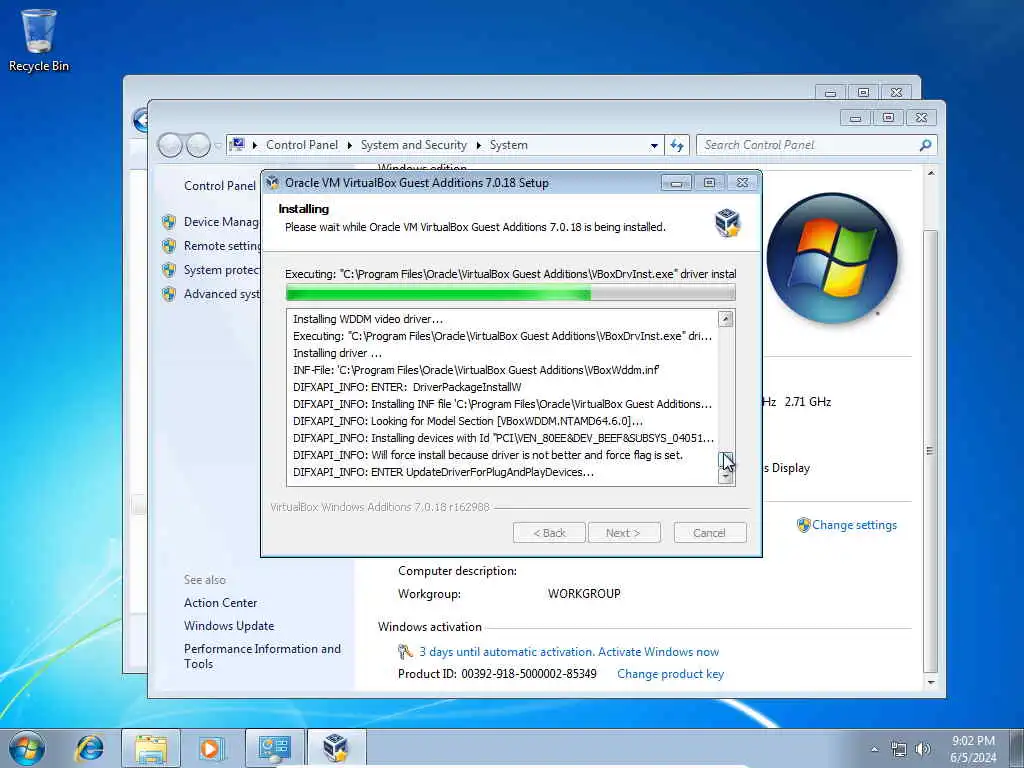Select log line ENTER: DriverPackageInstallW
The height and width of the screenshot is (768, 1024).
pos(407,387)
